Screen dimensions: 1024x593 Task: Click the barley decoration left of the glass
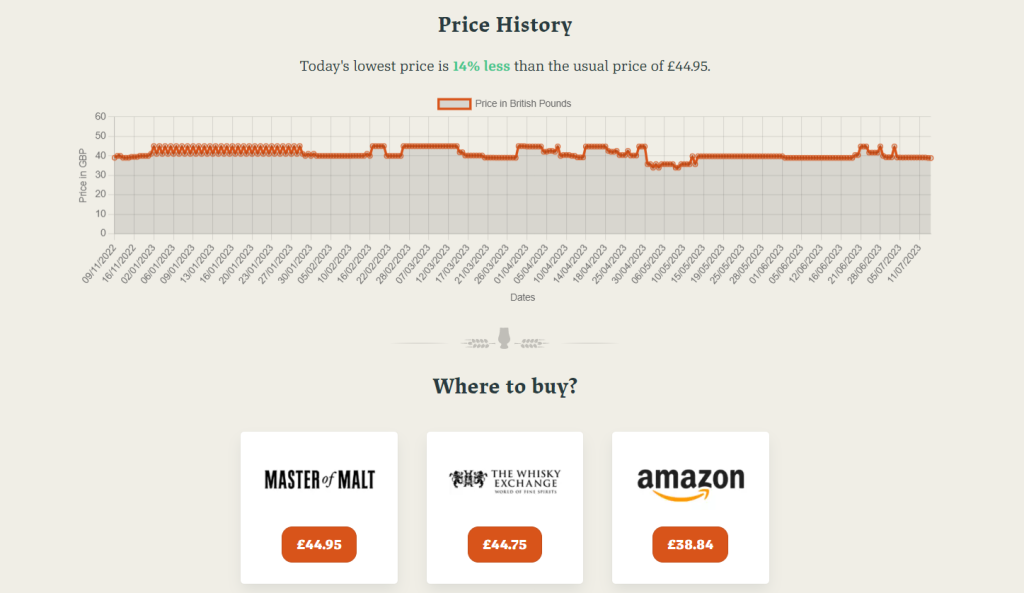coord(477,342)
